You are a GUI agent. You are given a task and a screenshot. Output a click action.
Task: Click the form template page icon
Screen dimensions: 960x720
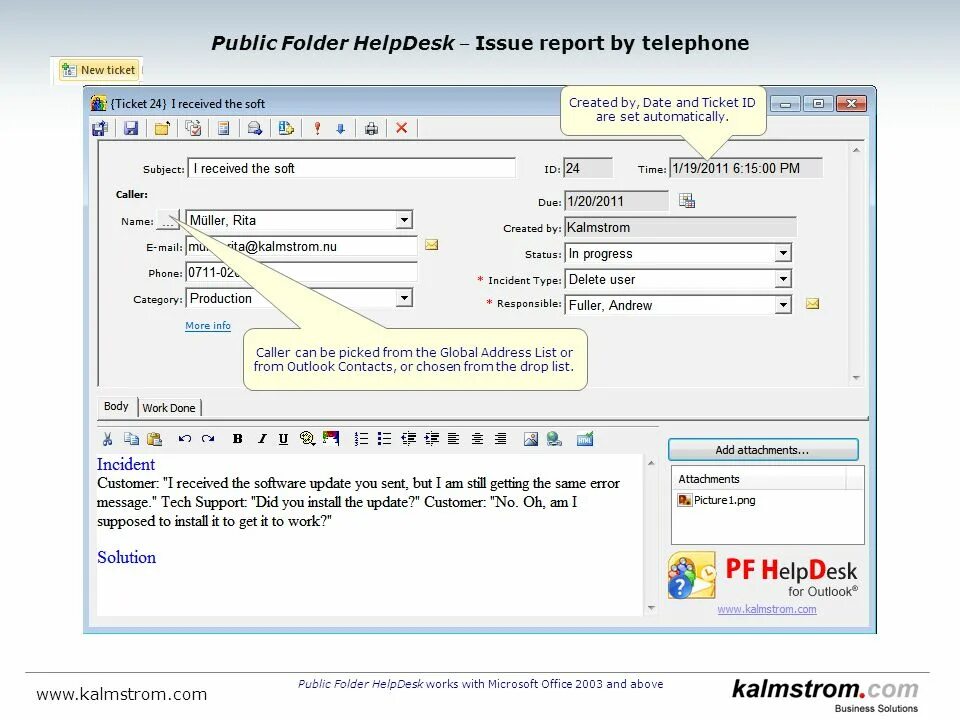(224, 129)
